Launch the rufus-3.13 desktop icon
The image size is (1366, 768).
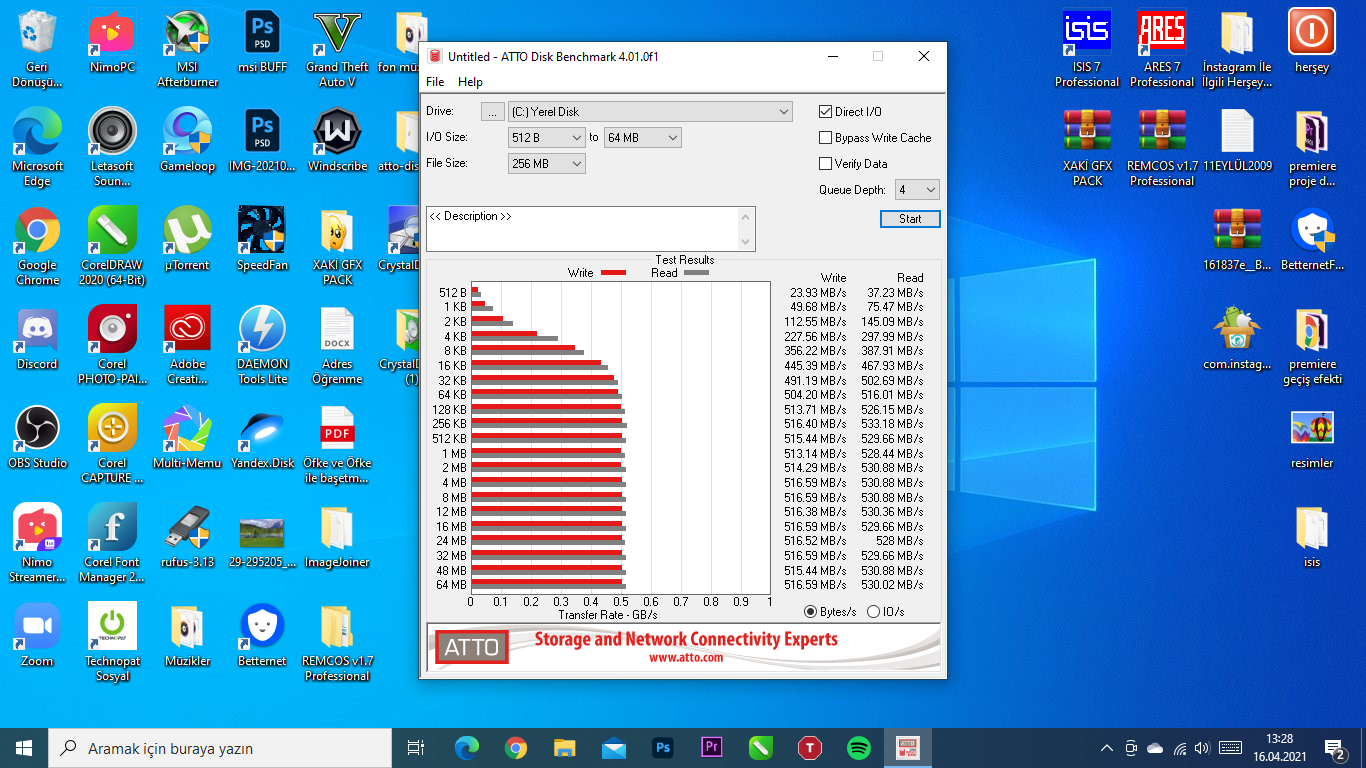[x=187, y=537]
